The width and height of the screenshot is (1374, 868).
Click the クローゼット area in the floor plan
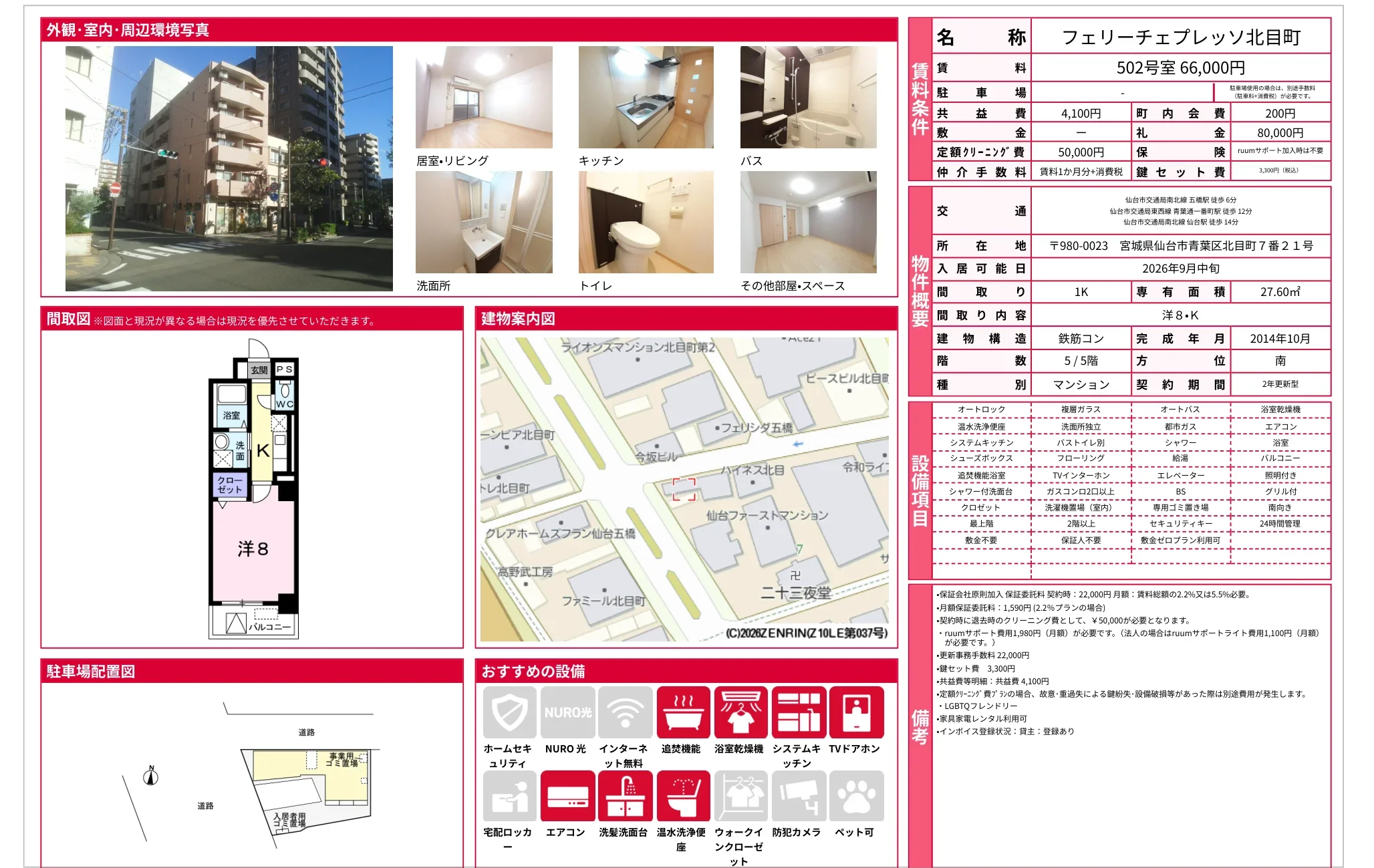(x=230, y=485)
